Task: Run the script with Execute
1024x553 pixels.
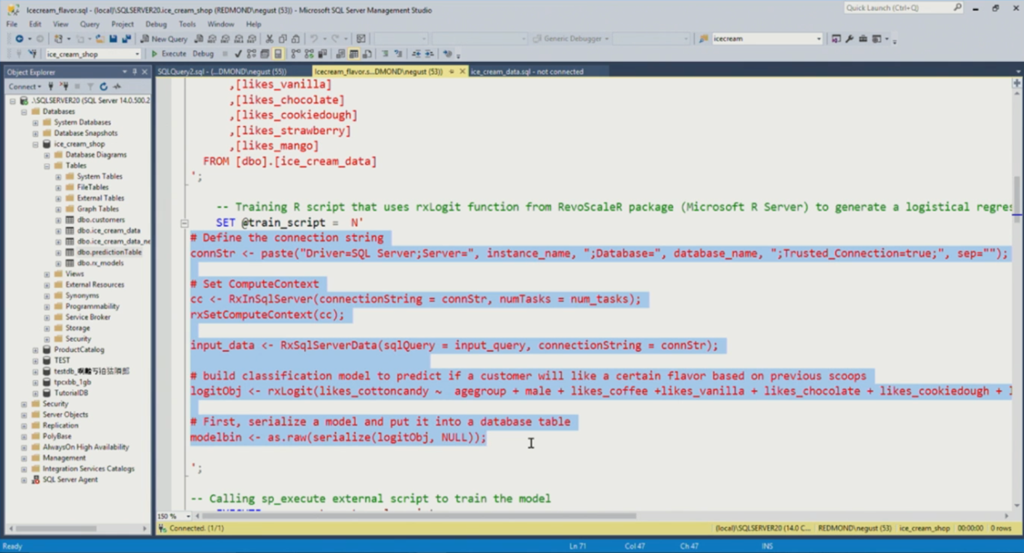Action: coord(169,54)
